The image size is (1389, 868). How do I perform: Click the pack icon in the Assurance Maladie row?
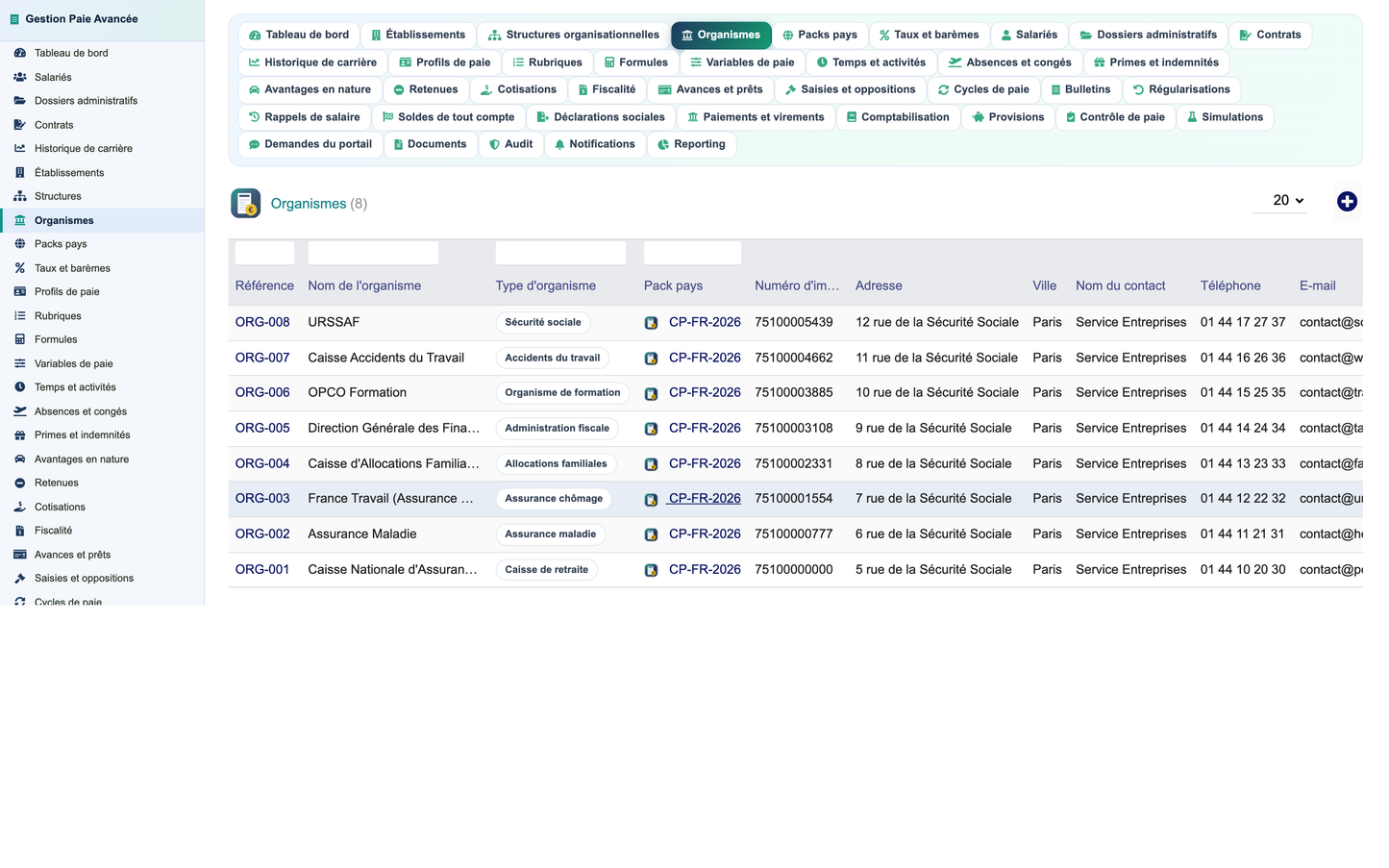(x=651, y=534)
